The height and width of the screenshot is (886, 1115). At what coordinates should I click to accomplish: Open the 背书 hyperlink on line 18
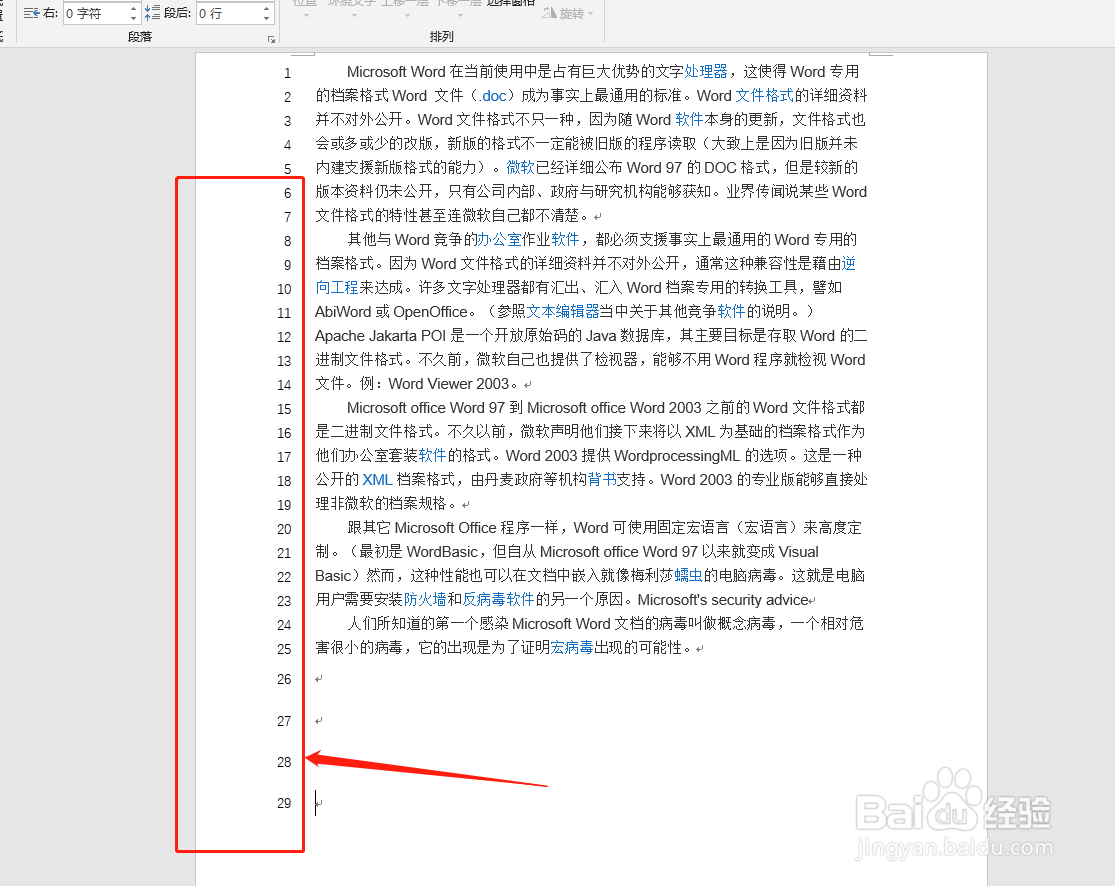click(x=602, y=480)
